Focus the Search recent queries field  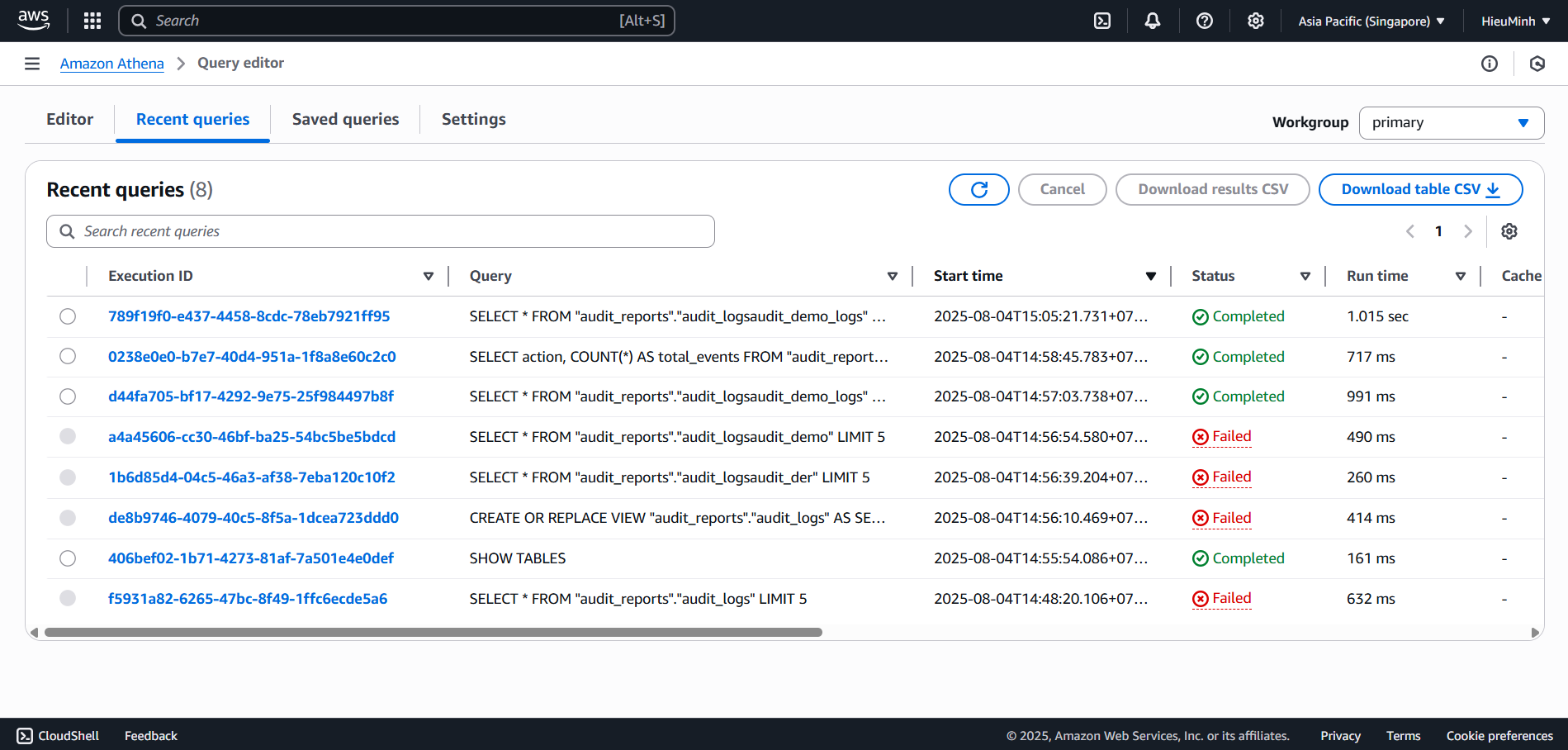pyautogui.click(x=381, y=231)
